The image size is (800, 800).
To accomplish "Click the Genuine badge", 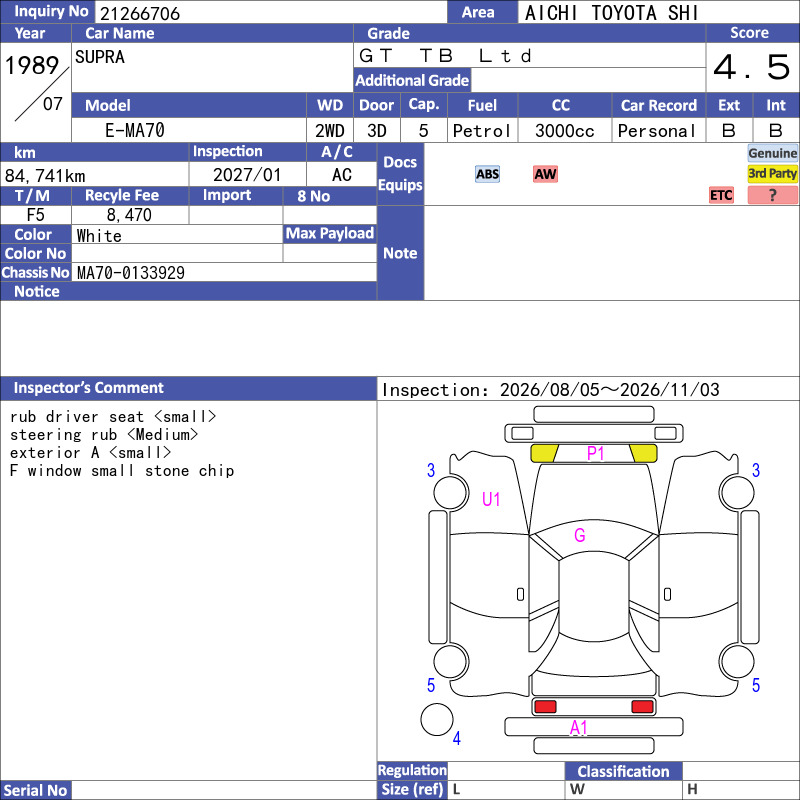I will 772,153.
